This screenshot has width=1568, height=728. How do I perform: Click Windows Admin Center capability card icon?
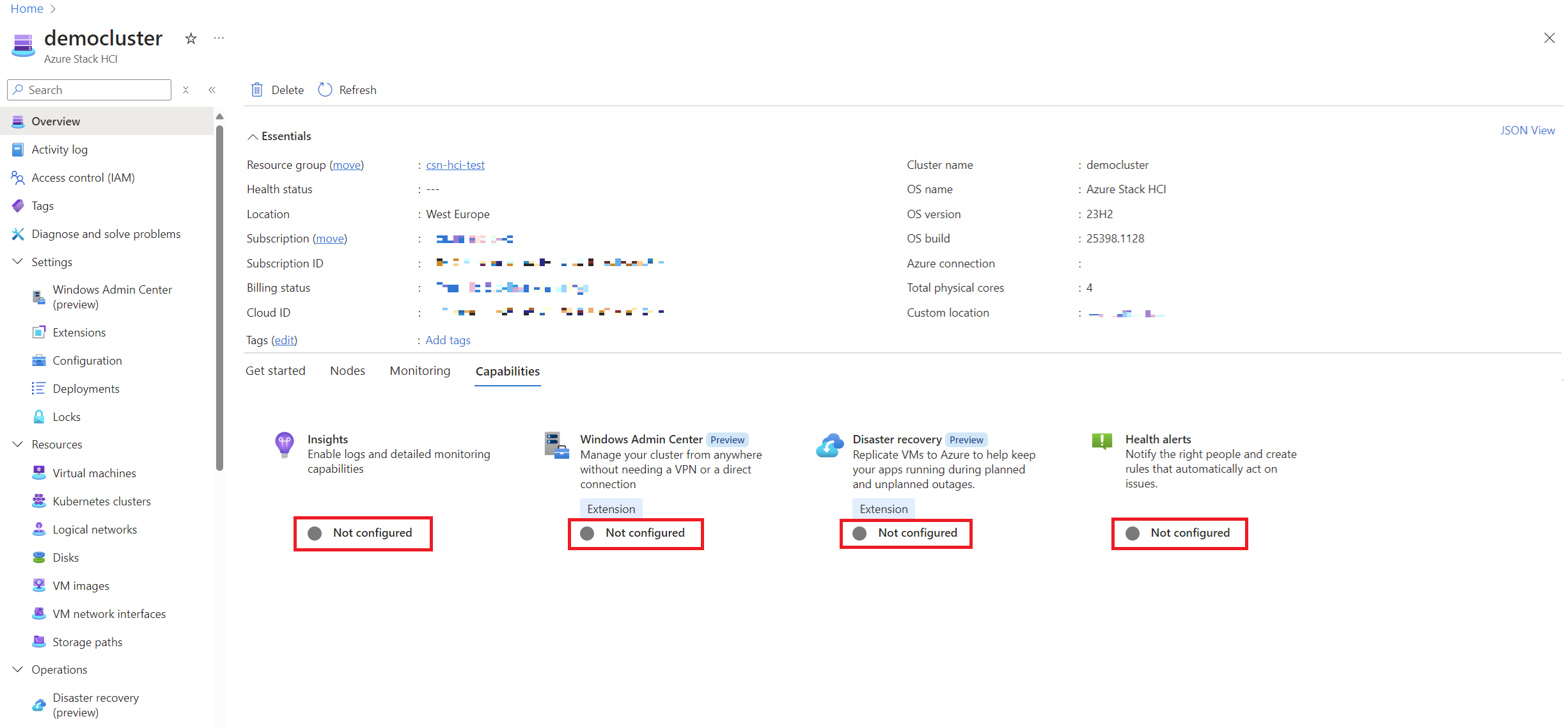pos(556,445)
